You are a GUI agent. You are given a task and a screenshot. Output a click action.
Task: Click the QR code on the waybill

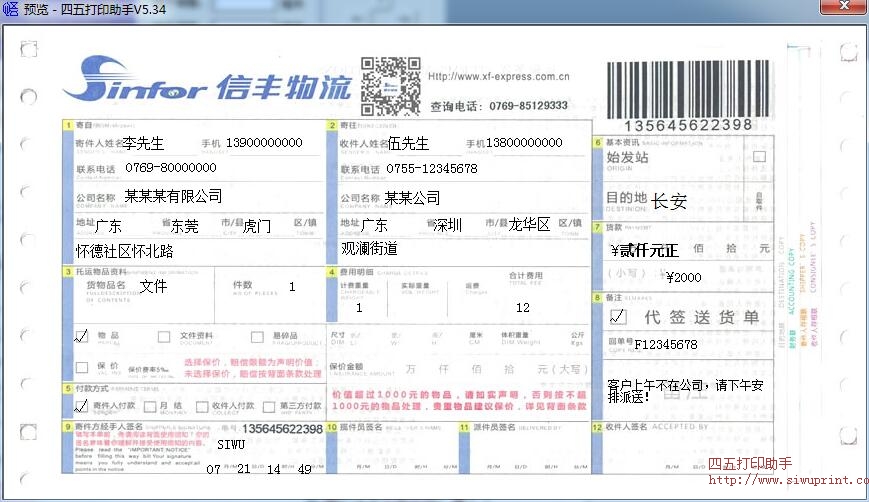[390, 86]
